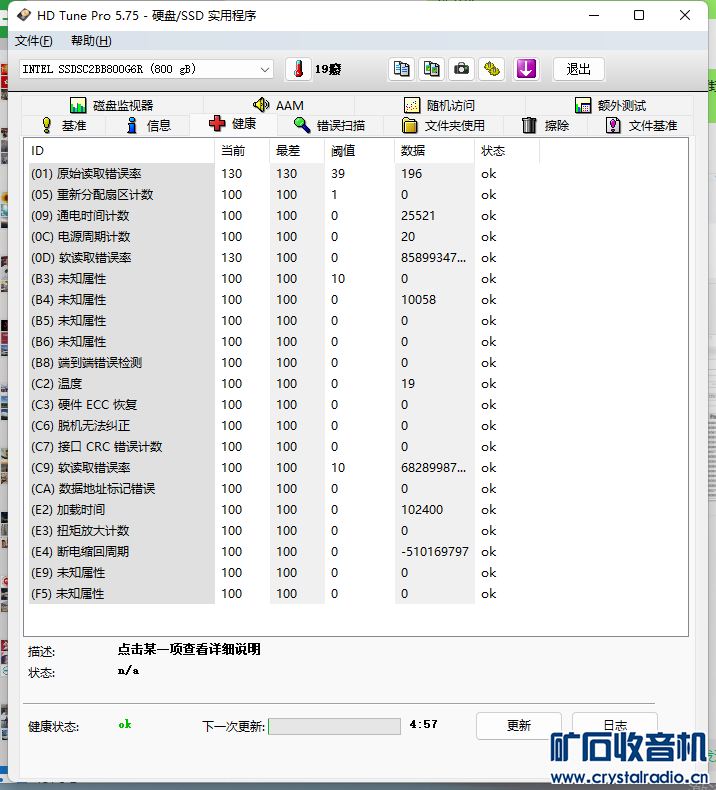The height and width of the screenshot is (790, 716).
Task: Click the 更新 button
Action: tap(518, 726)
